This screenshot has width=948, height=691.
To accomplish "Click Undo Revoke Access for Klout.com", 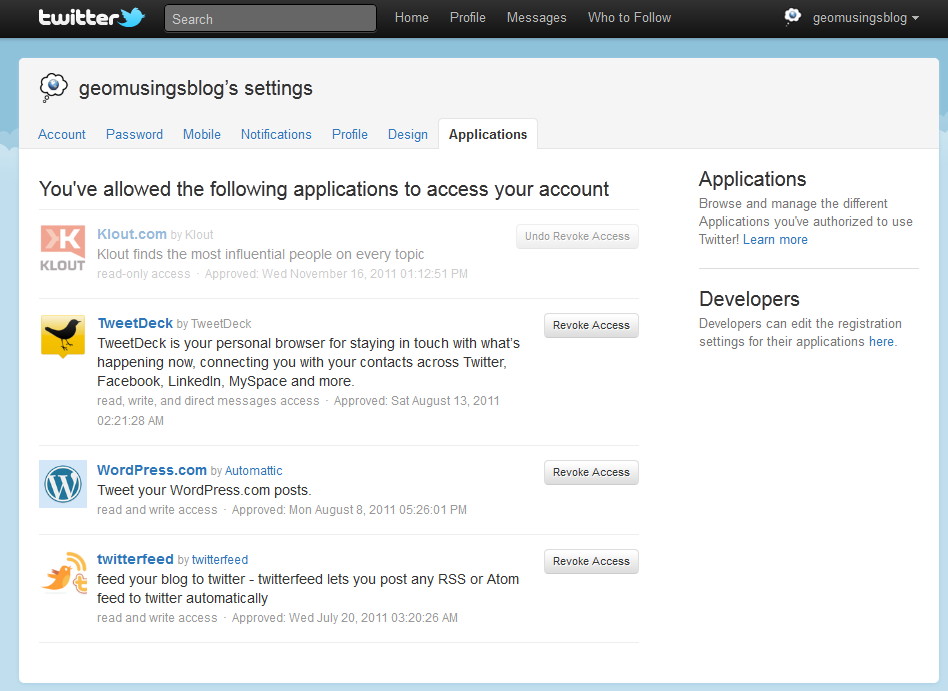I will tap(577, 236).
